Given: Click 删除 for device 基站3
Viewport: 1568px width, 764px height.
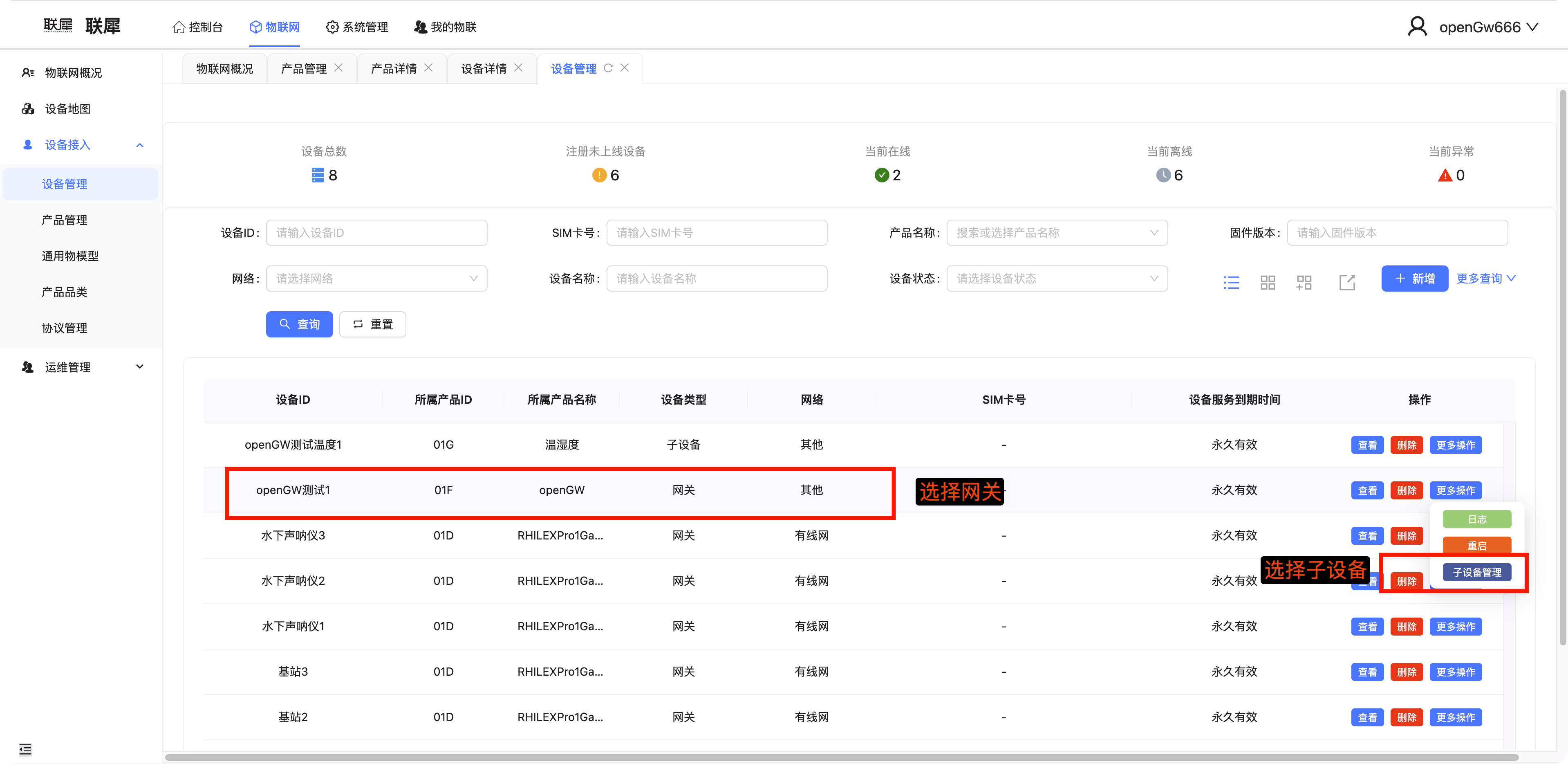Looking at the screenshot, I should point(1406,672).
